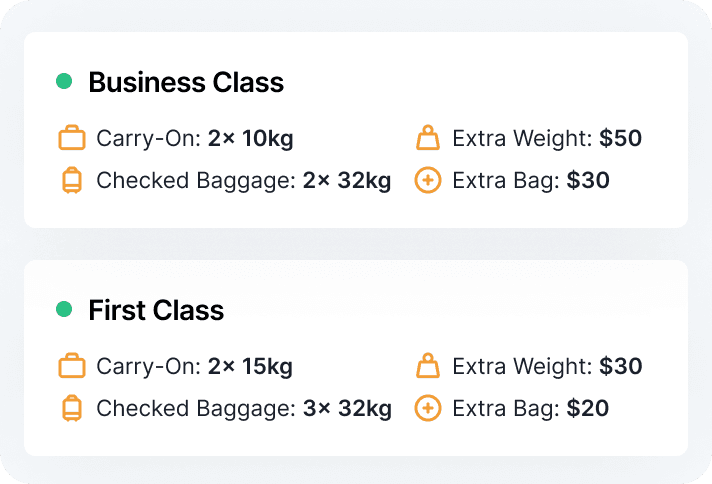The height and width of the screenshot is (484, 712).
Task: Click Checked Baggage 2× 32kg text
Action: [x=244, y=181]
